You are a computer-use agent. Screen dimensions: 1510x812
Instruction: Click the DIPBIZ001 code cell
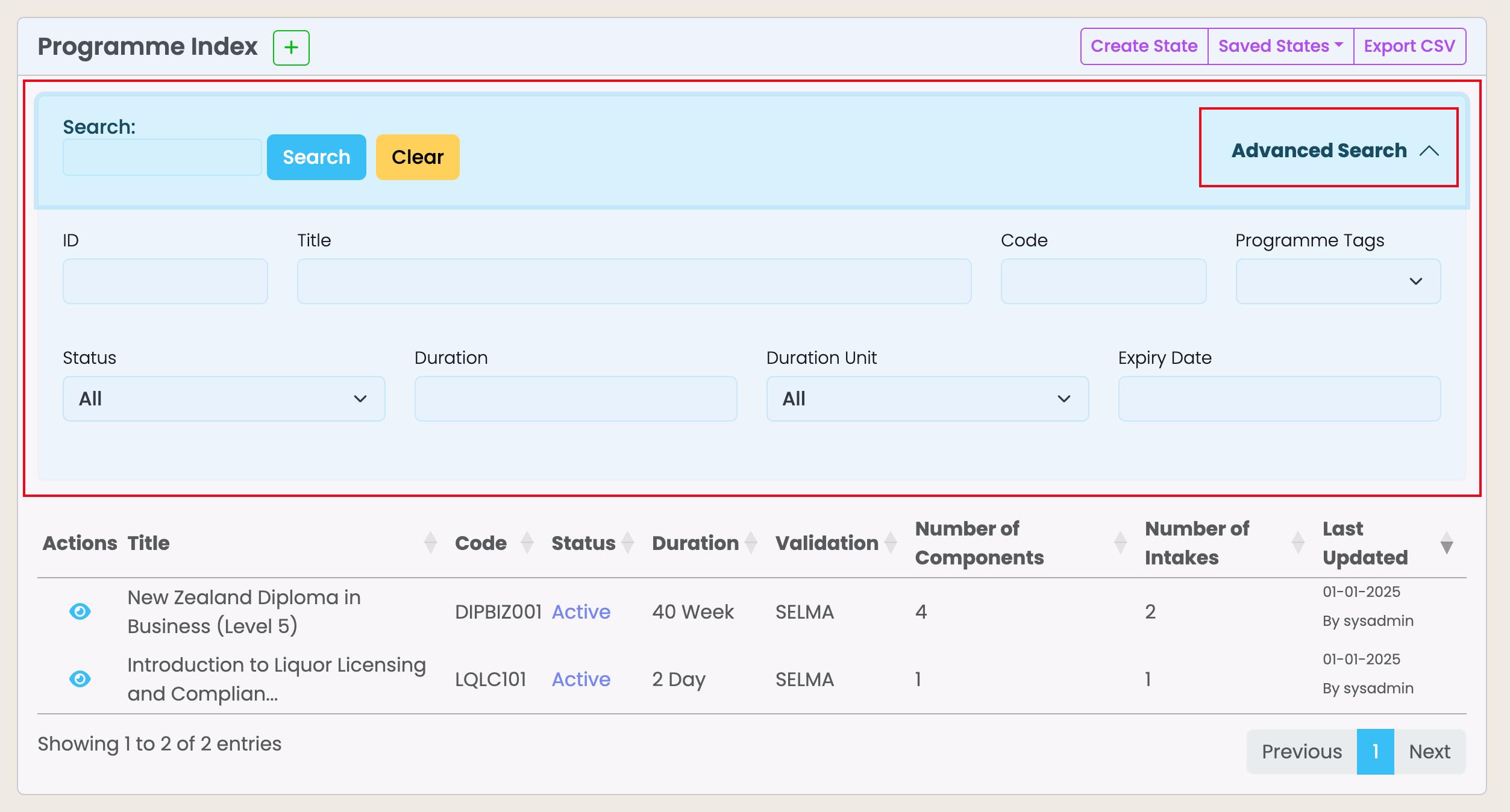point(498,612)
